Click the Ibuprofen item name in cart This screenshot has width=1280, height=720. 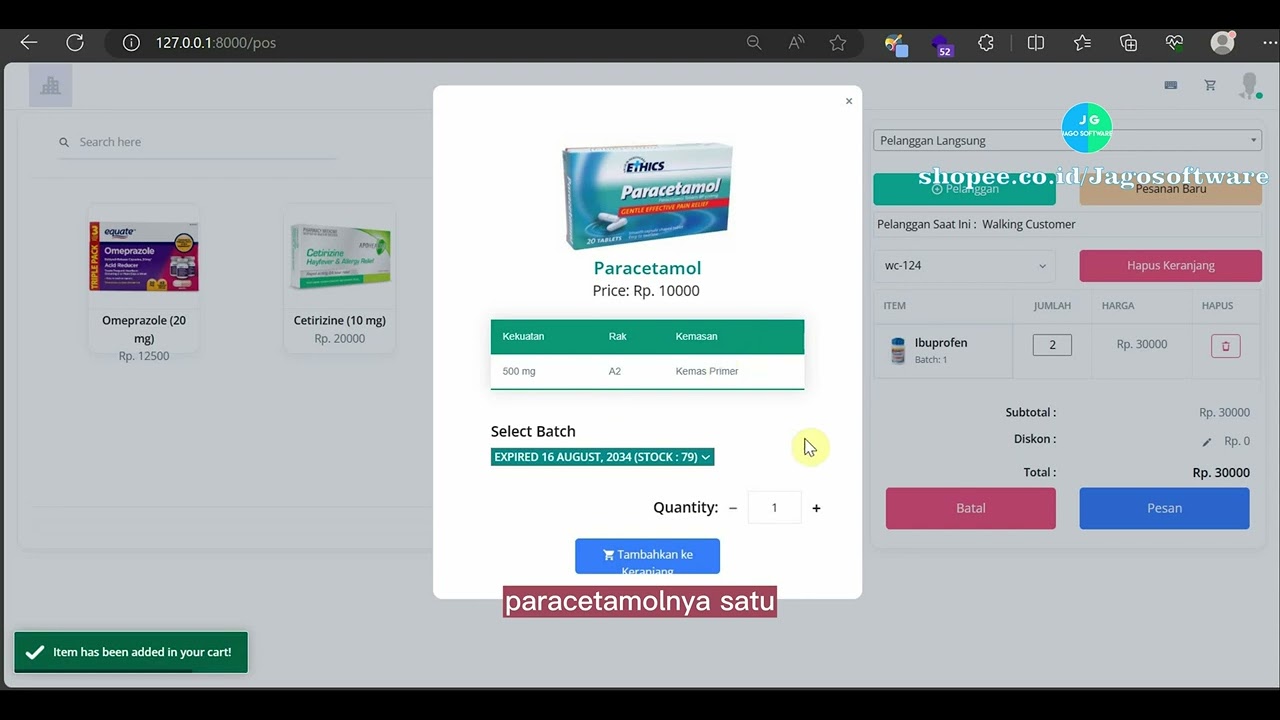941,342
